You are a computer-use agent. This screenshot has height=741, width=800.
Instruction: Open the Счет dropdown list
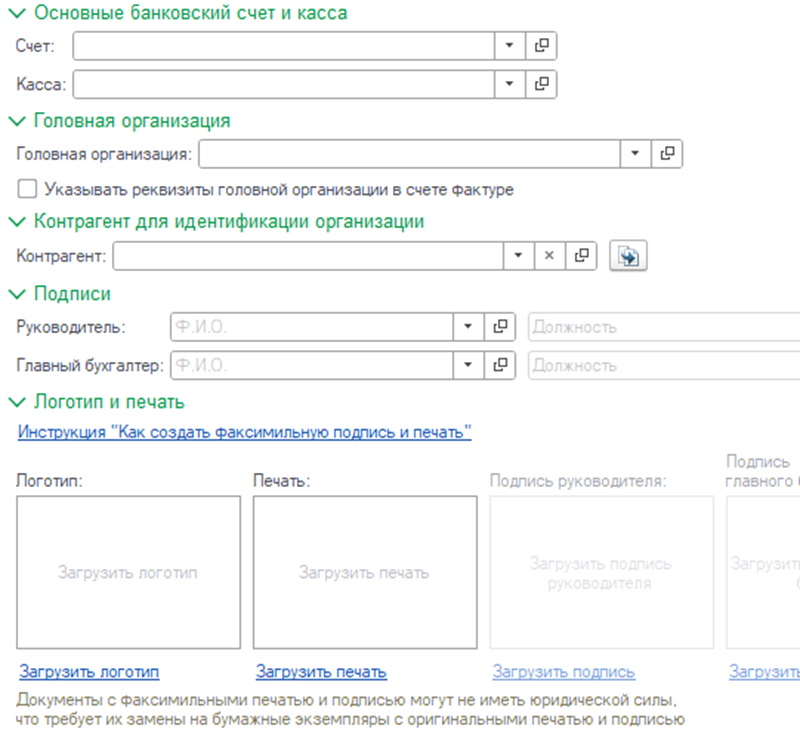[x=509, y=46]
